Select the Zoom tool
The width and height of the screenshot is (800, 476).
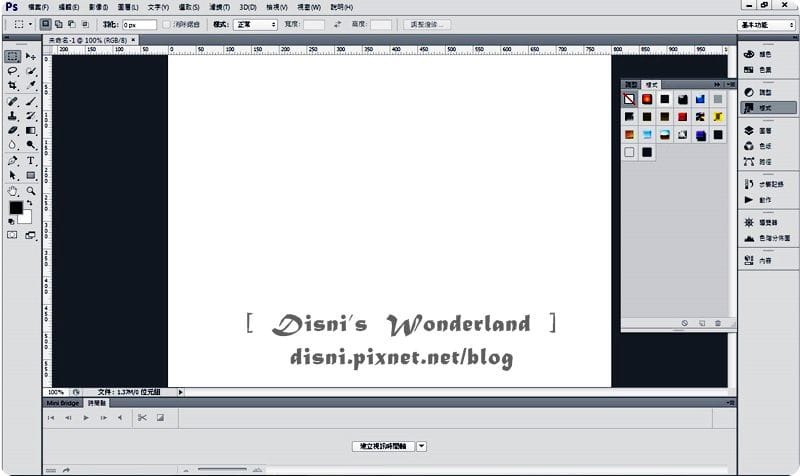pyautogui.click(x=31, y=191)
